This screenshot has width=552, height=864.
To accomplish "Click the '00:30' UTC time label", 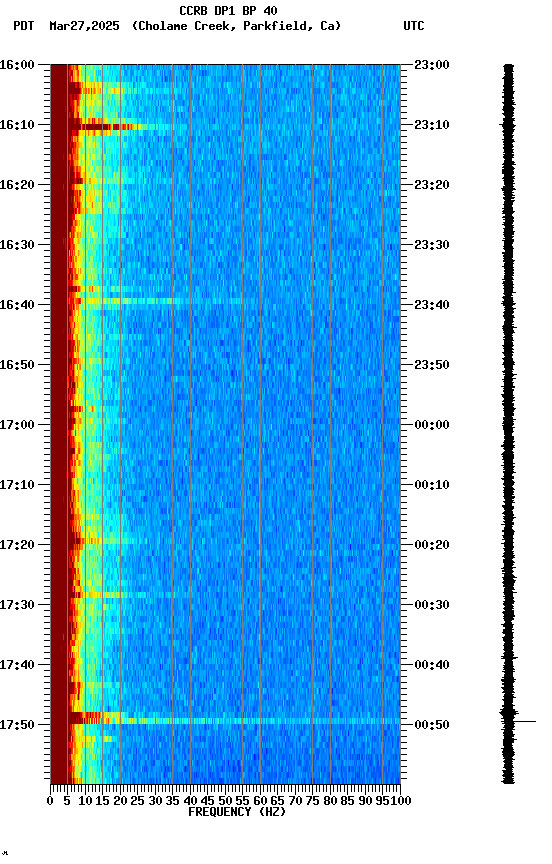I will (432, 605).
